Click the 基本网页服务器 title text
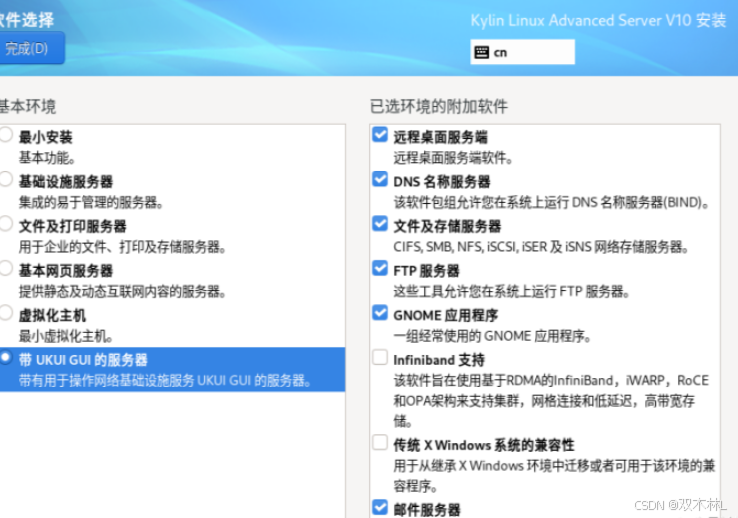 pos(66,271)
